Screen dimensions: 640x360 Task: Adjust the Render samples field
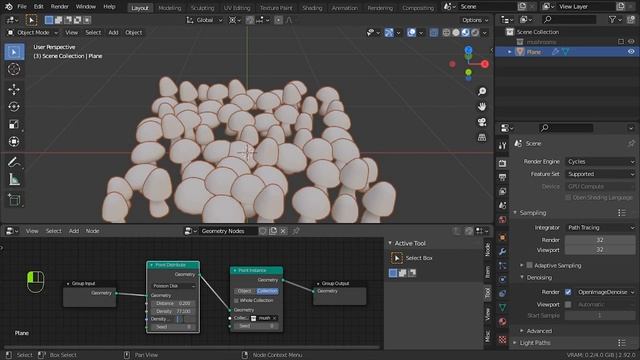click(x=600, y=240)
